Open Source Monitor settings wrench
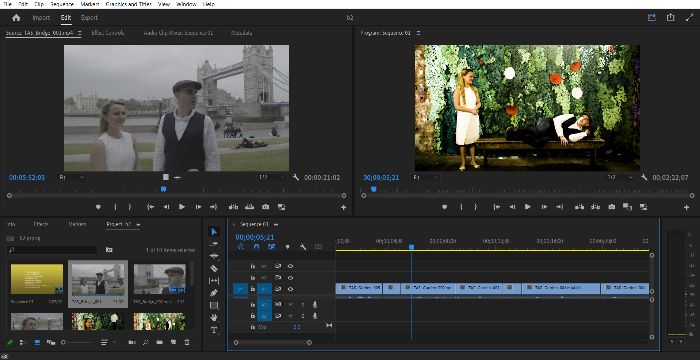 pyautogui.click(x=296, y=177)
